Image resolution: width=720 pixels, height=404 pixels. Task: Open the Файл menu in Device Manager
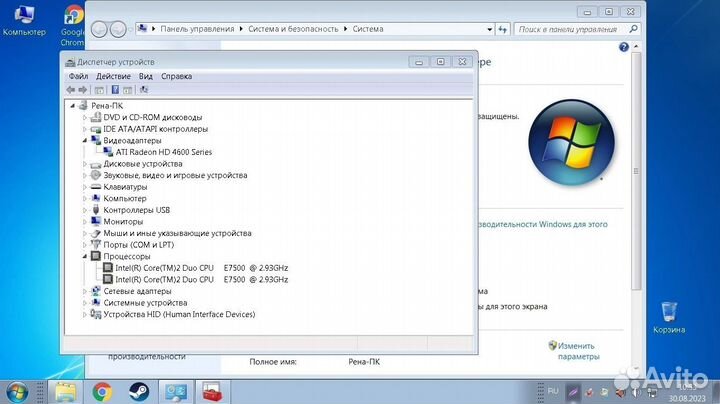click(78, 76)
